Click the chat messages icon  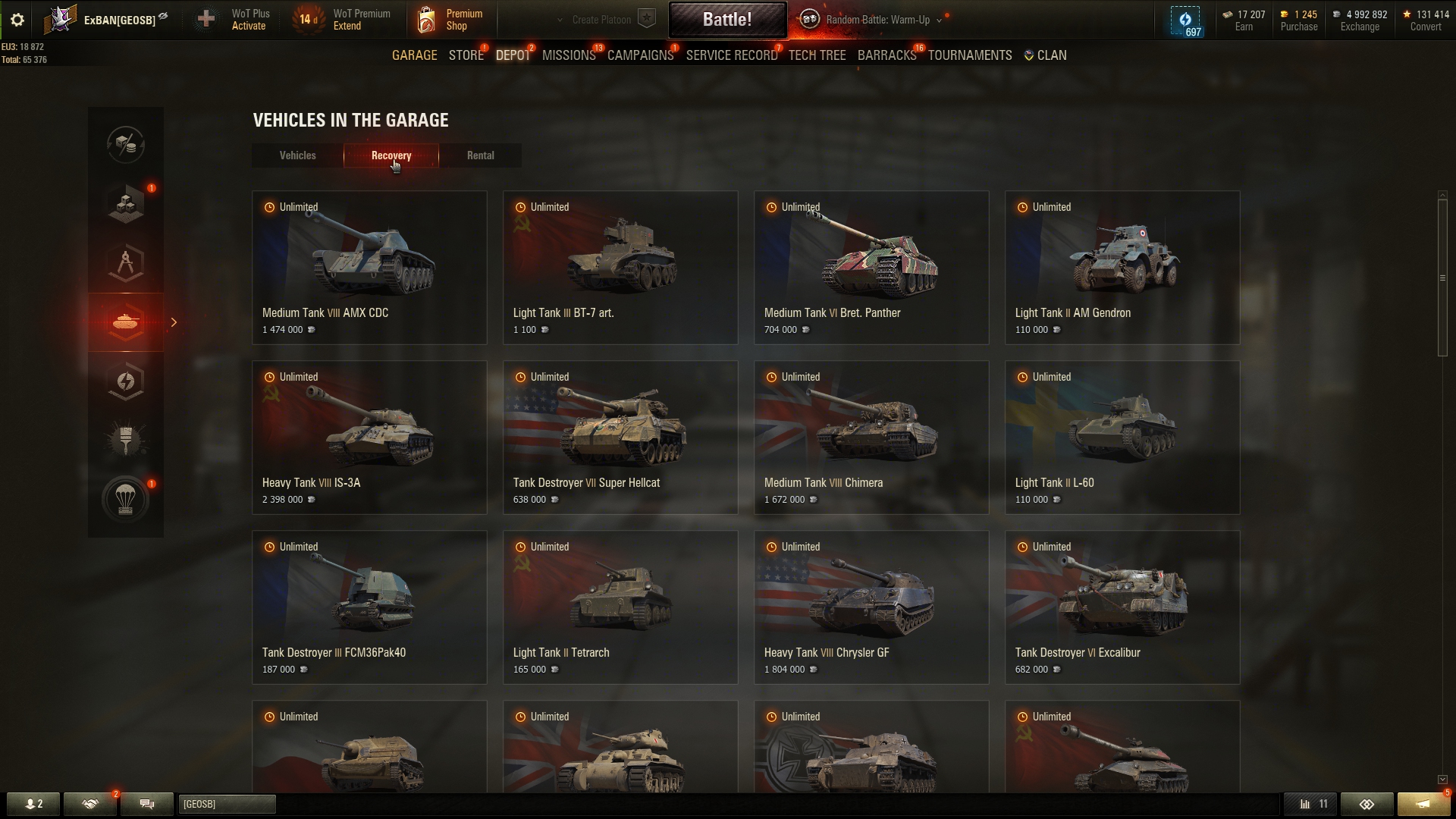coord(147,804)
